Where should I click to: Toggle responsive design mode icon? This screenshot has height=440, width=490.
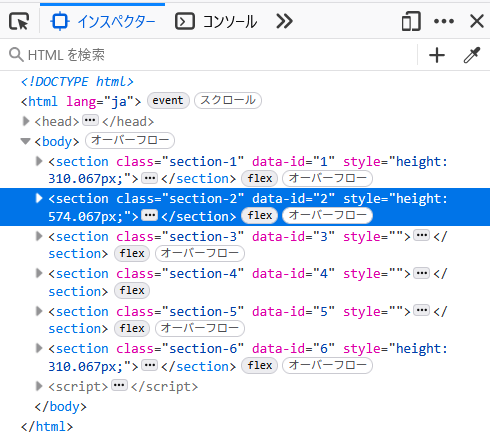pyautogui.click(x=411, y=21)
